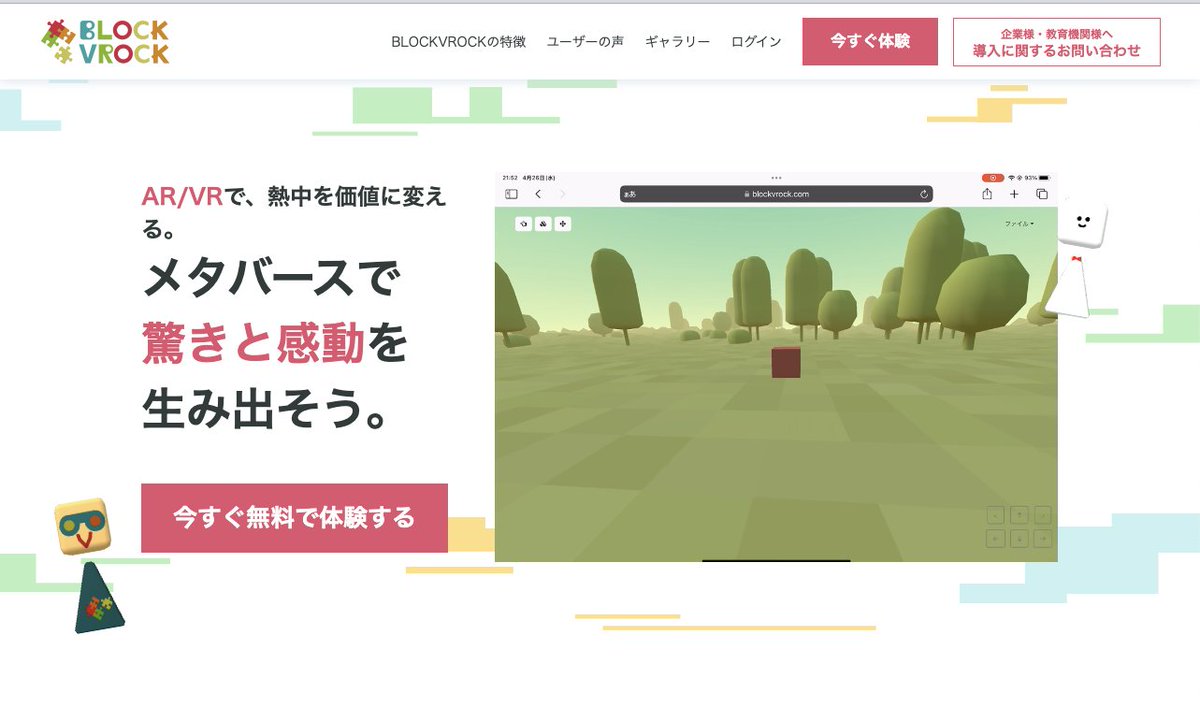Click the ログイン nav link
The height and width of the screenshot is (707, 1200).
click(x=756, y=42)
